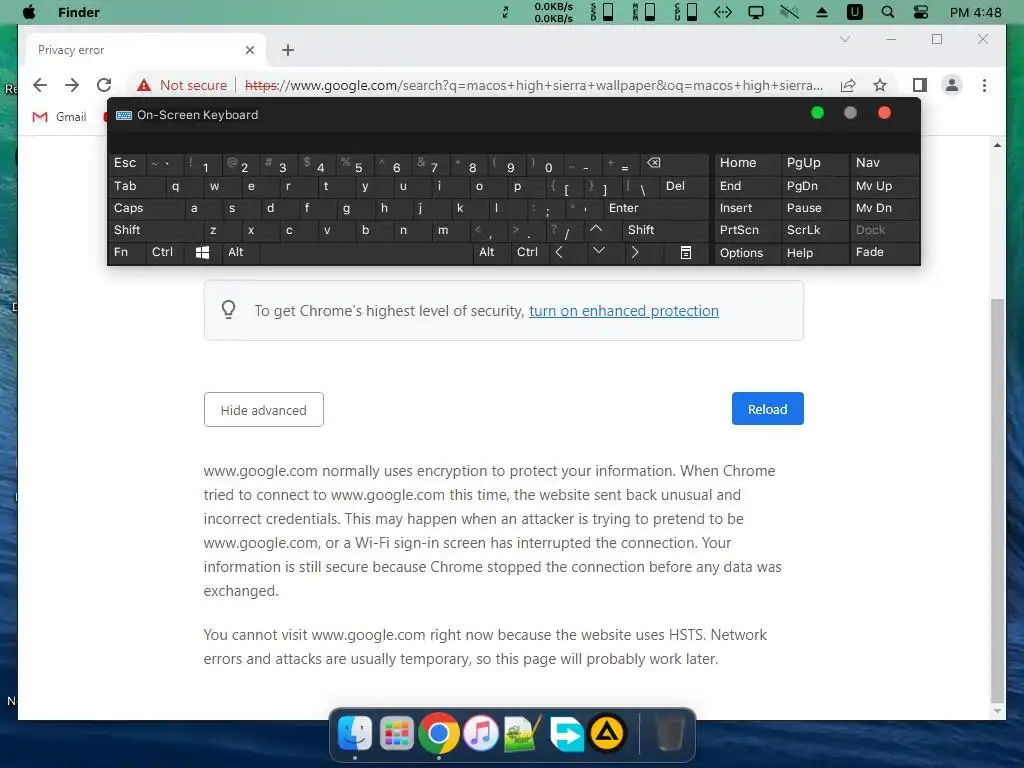Select the Privacy error tab
The width and height of the screenshot is (1024, 768).
click(145, 50)
